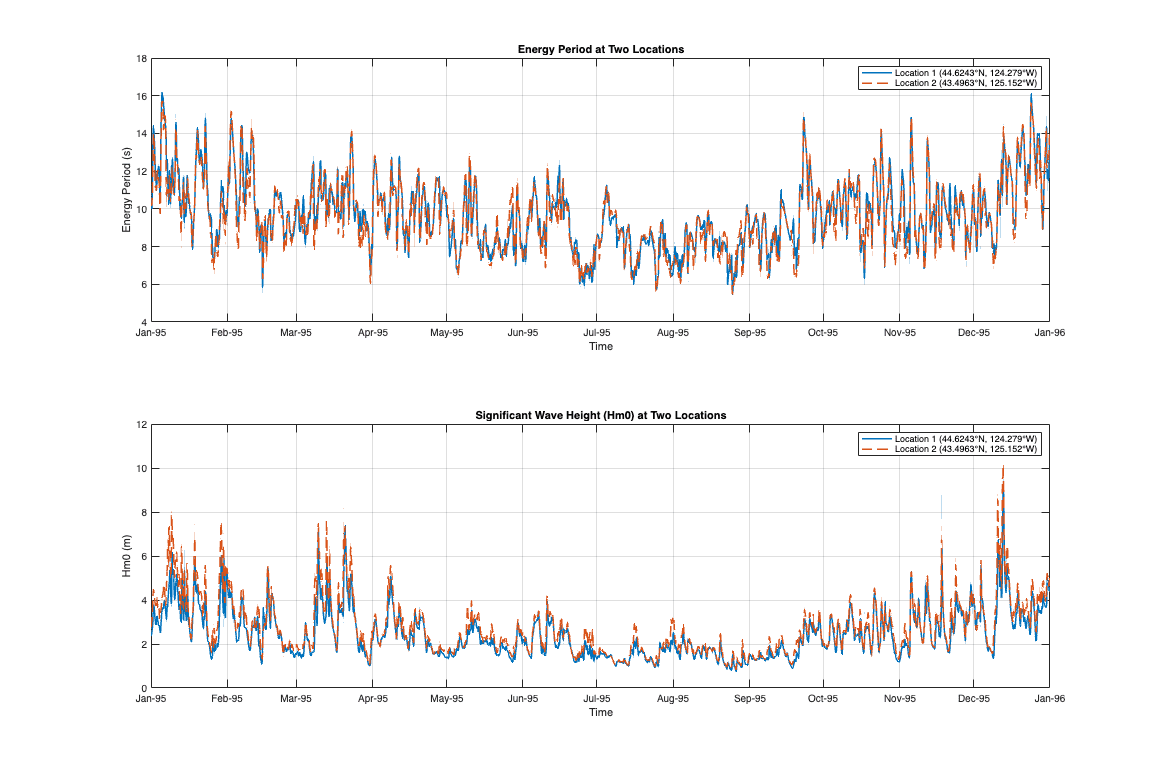Click 'Jul-95' tick on Energy Period plot
This screenshot has width=1160, height=773.
(597, 333)
